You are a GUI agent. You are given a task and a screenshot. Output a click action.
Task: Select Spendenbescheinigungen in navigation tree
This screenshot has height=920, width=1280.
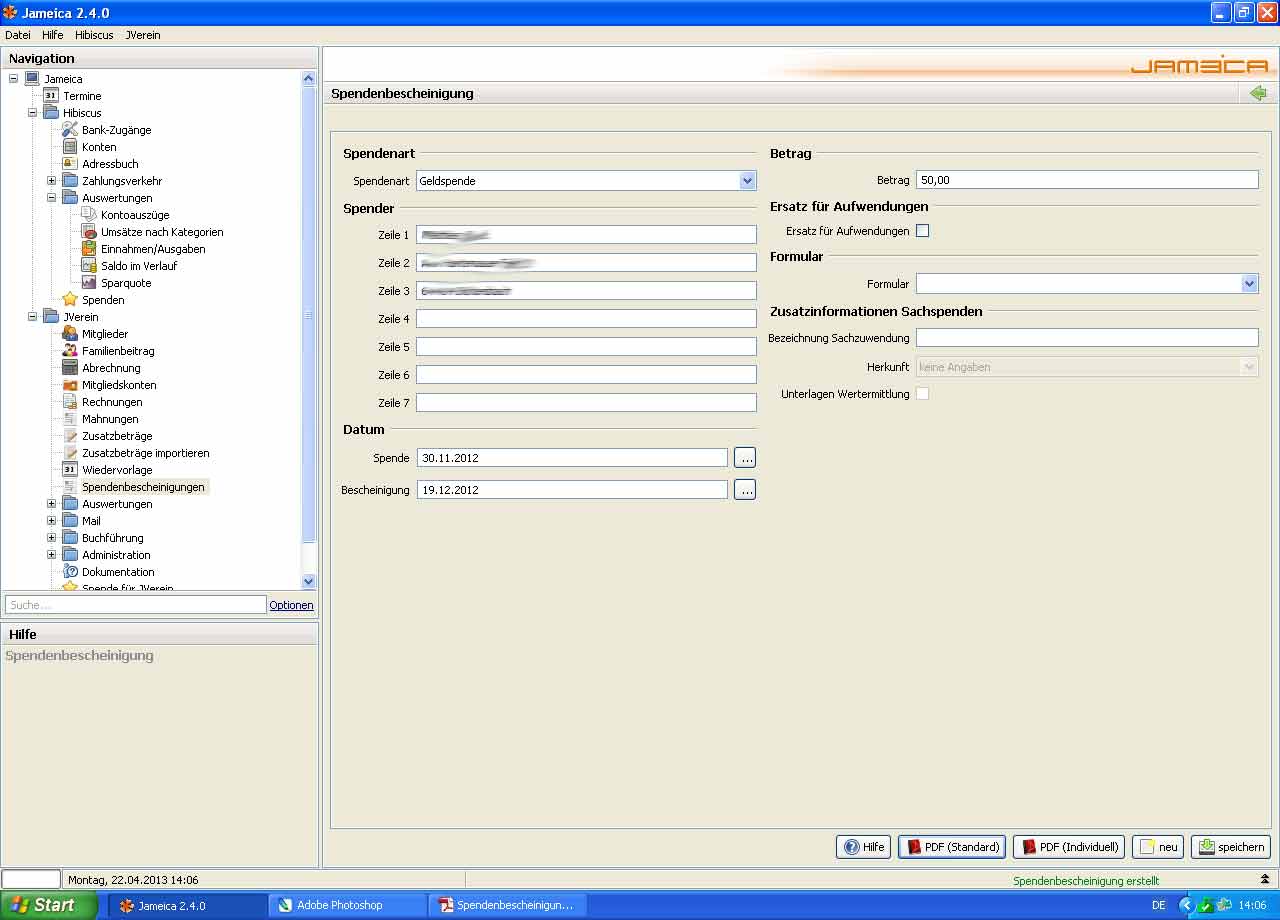[x=143, y=487]
